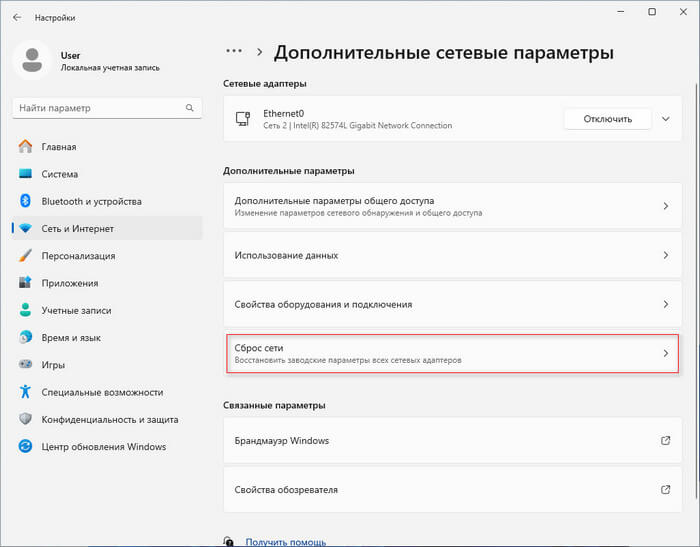This screenshot has width=700, height=547.
Task: Click the Система monitor icon
Action: click(x=25, y=174)
